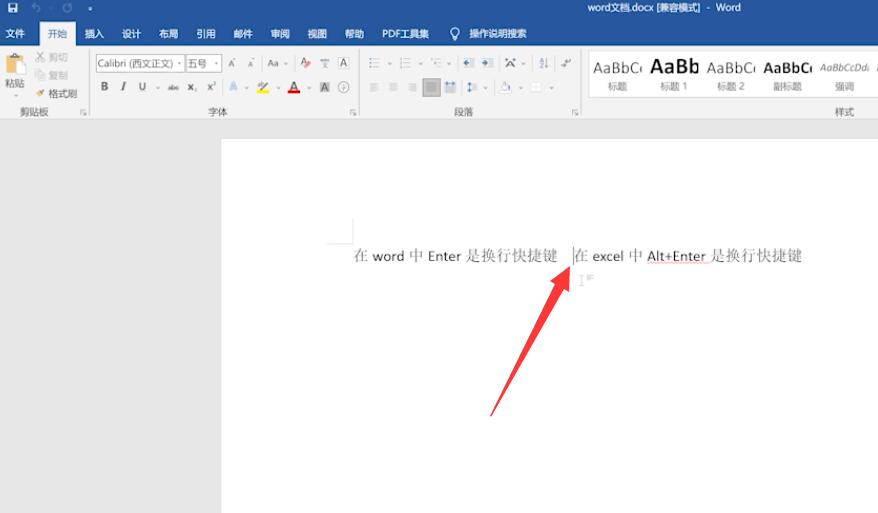This screenshot has height=513, width=878.
Task: Click the clear formatting icon
Action: (x=305, y=63)
